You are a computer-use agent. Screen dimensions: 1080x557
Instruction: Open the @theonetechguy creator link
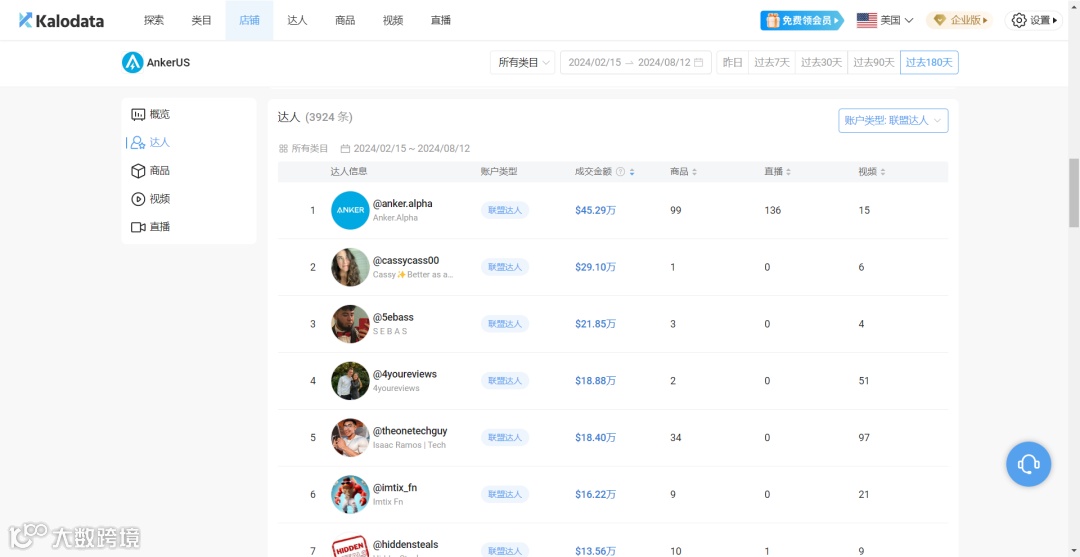coord(410,431)
